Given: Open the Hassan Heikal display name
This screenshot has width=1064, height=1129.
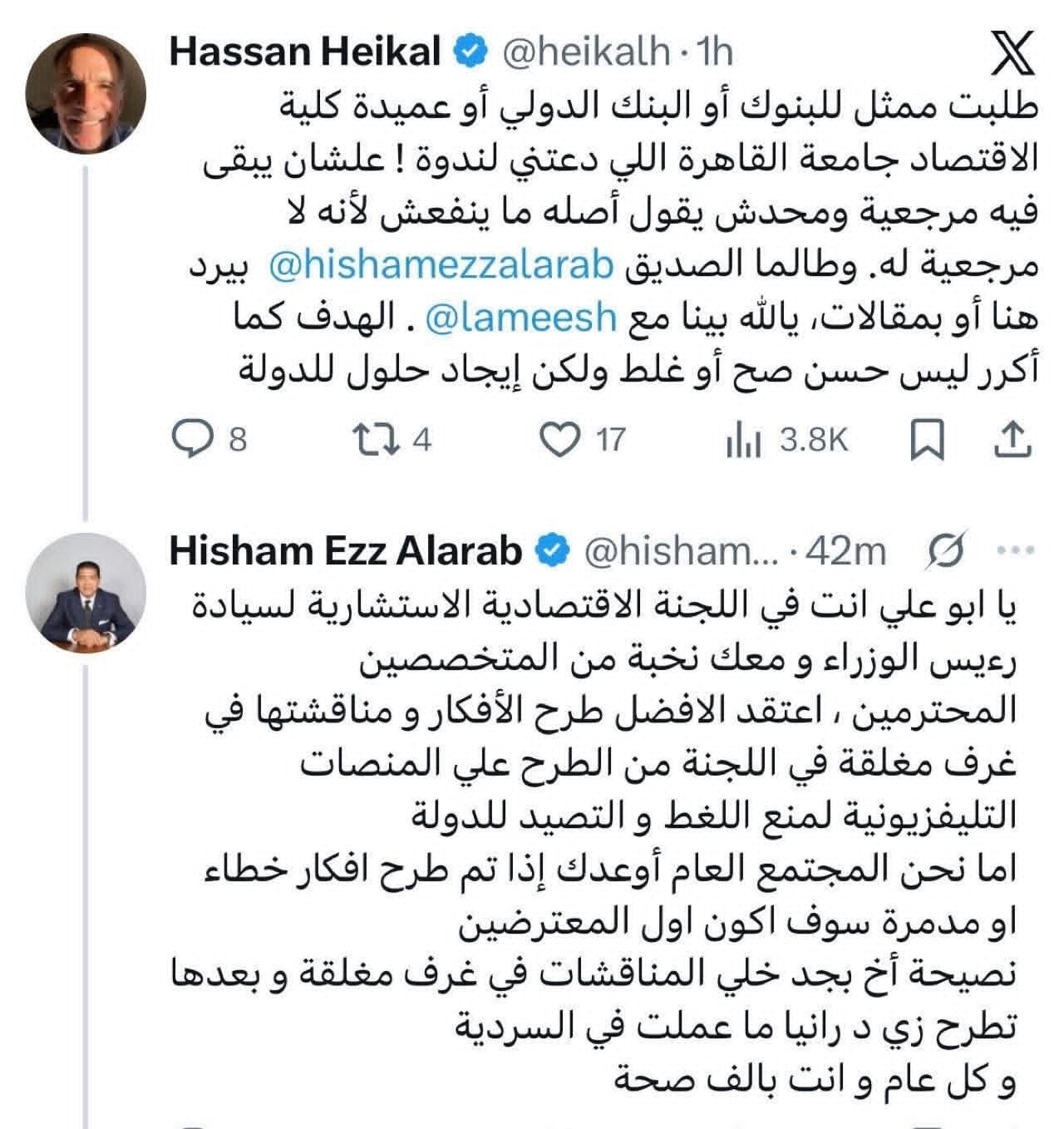Looking at the screenshot, I should (304, 52).
